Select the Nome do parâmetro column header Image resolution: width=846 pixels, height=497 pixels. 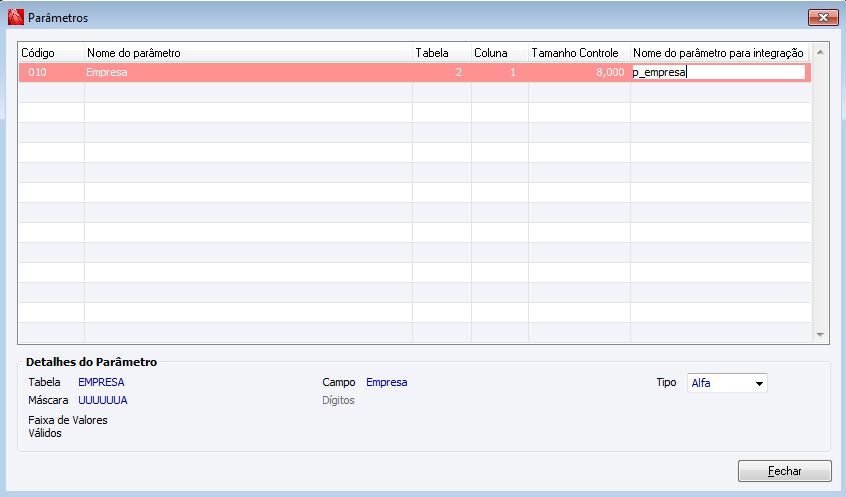(248, 53)
